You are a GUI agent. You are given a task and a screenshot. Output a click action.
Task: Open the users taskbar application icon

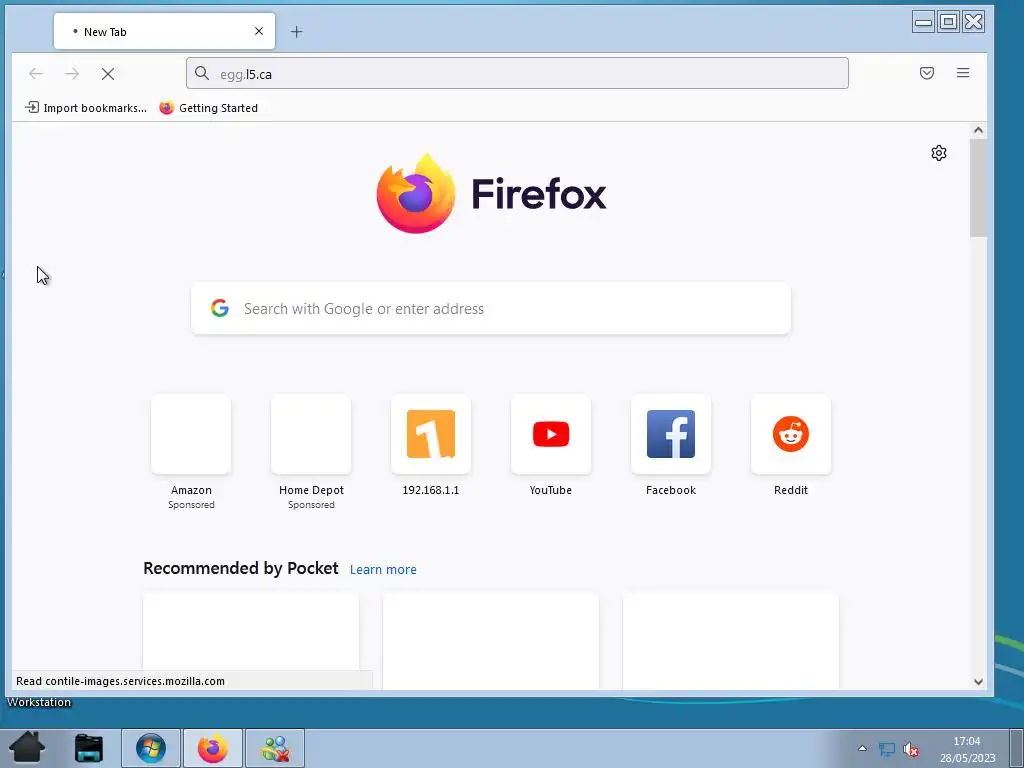[x=275, y=748]
